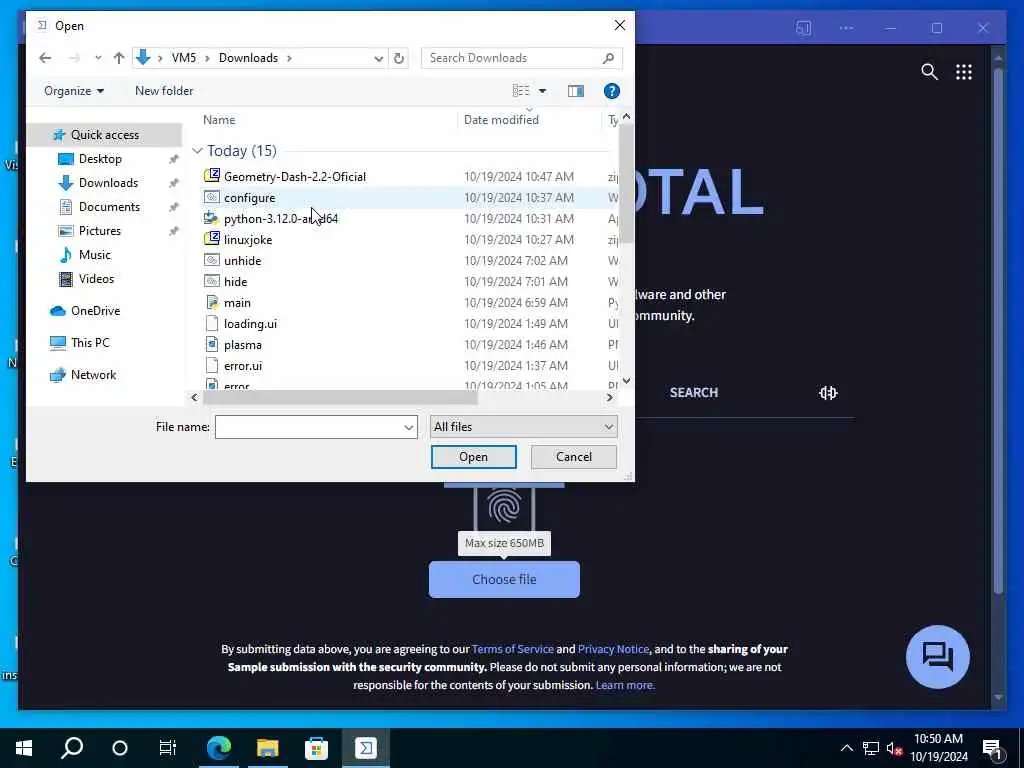The height and width of the screenshot is (768, 1024).
Task: Open Music in the sidebar
Action: pos(94,255)
